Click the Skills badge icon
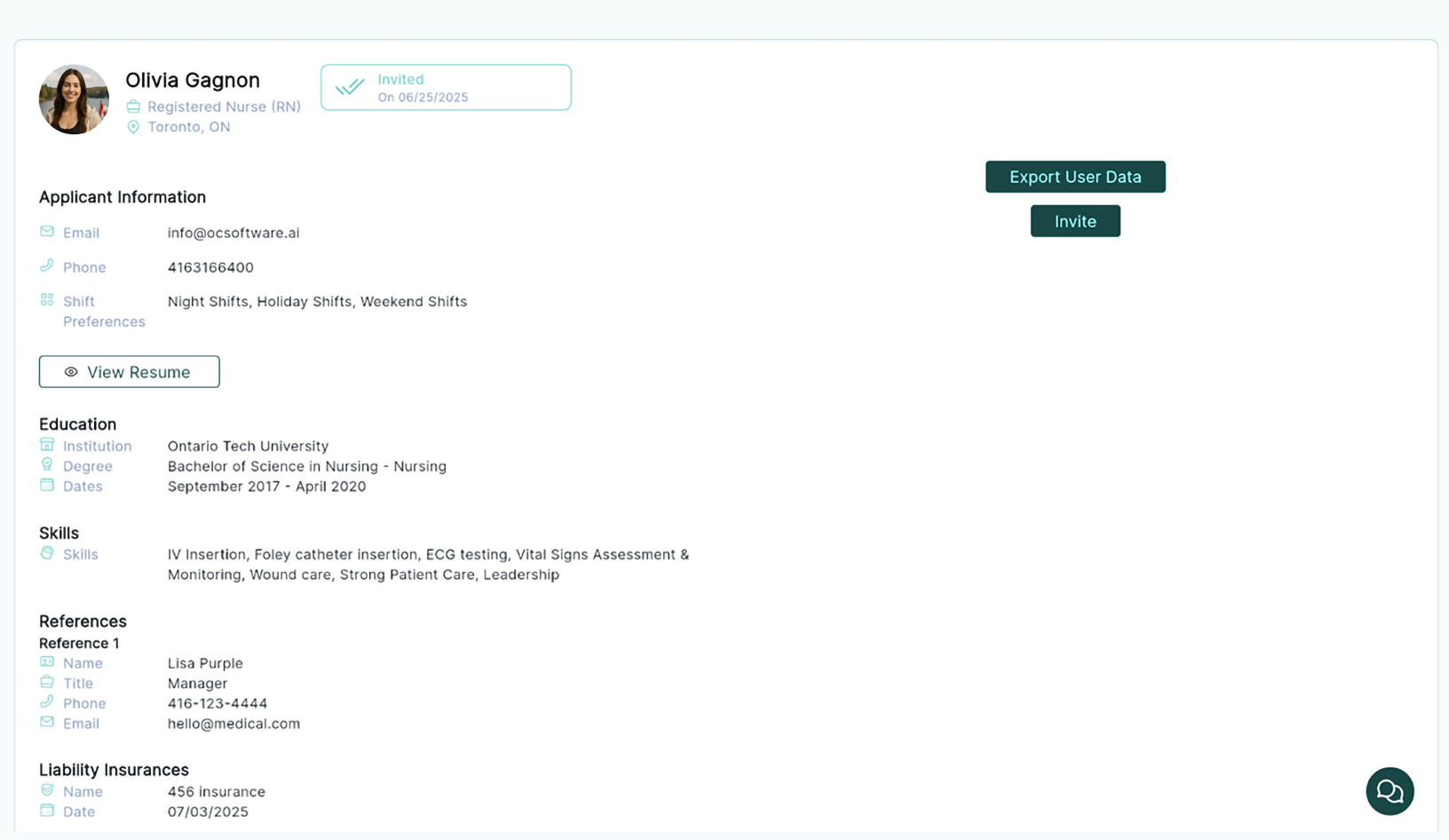This screenshot has width=1449, height=840. tap(47, 552)
